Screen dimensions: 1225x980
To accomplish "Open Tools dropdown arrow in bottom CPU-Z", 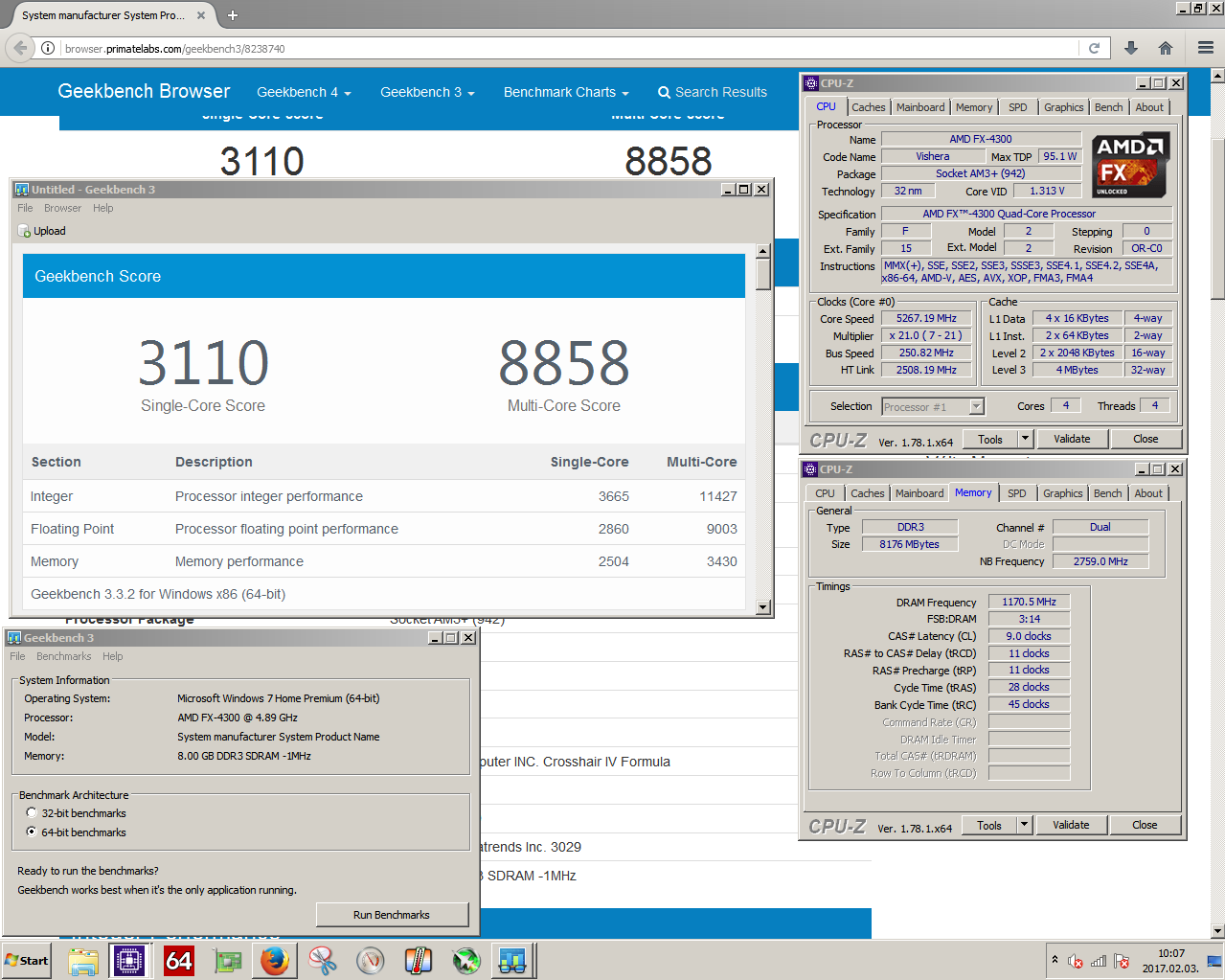I will click(1024, 825).
